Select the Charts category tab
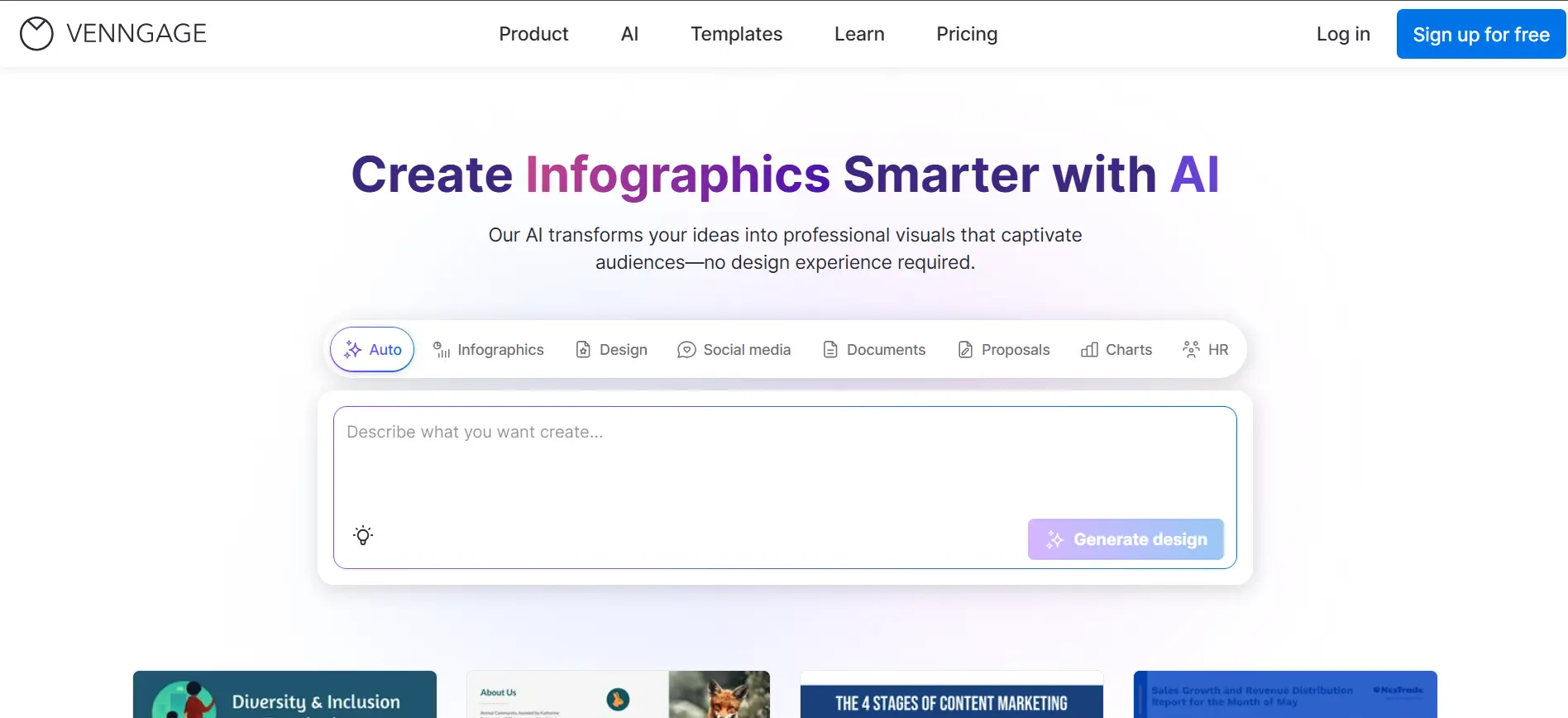Screen dimensions: 1568x718 (x=1116, y=350)
